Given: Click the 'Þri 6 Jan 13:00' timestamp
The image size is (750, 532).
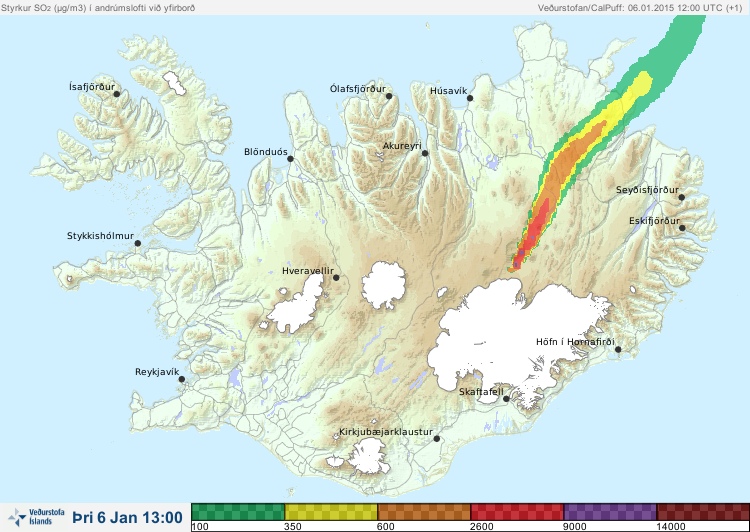Looking at the screenshot, I should click(x=128, y=517).
